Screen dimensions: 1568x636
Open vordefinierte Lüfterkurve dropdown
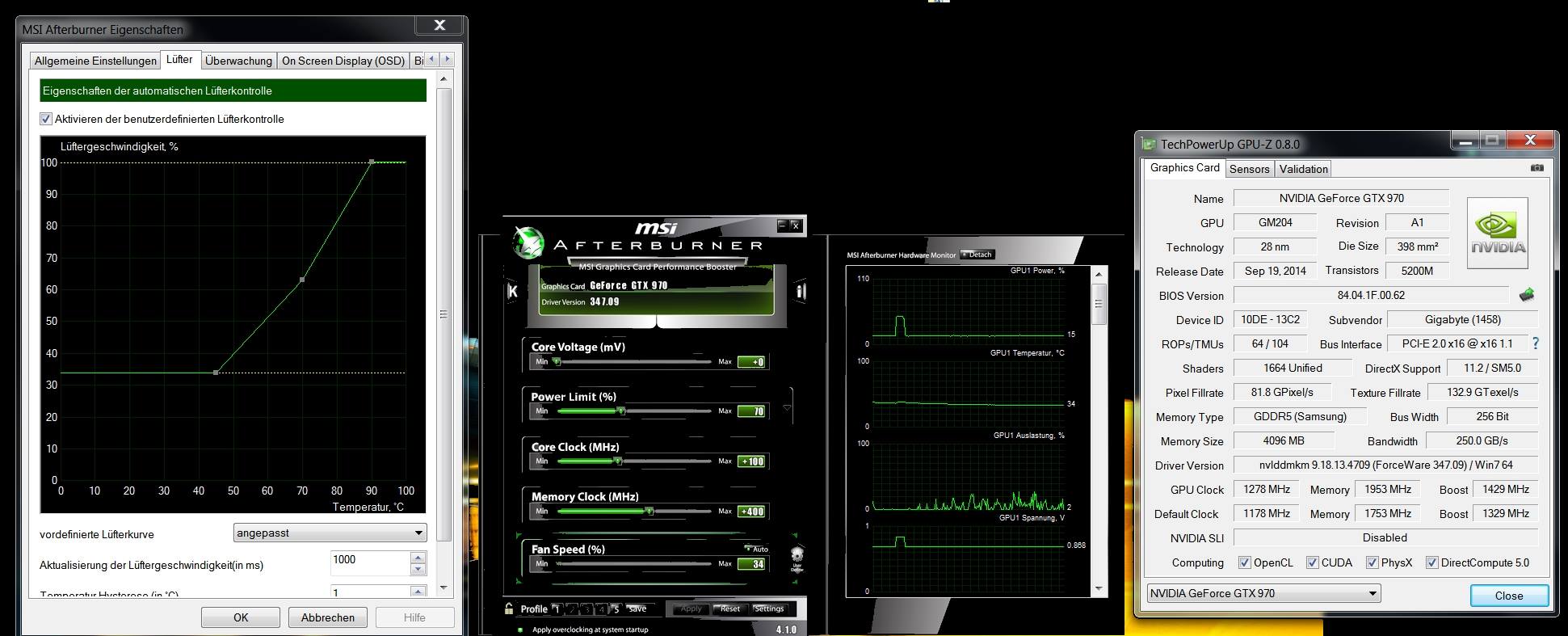coord(330,533)
